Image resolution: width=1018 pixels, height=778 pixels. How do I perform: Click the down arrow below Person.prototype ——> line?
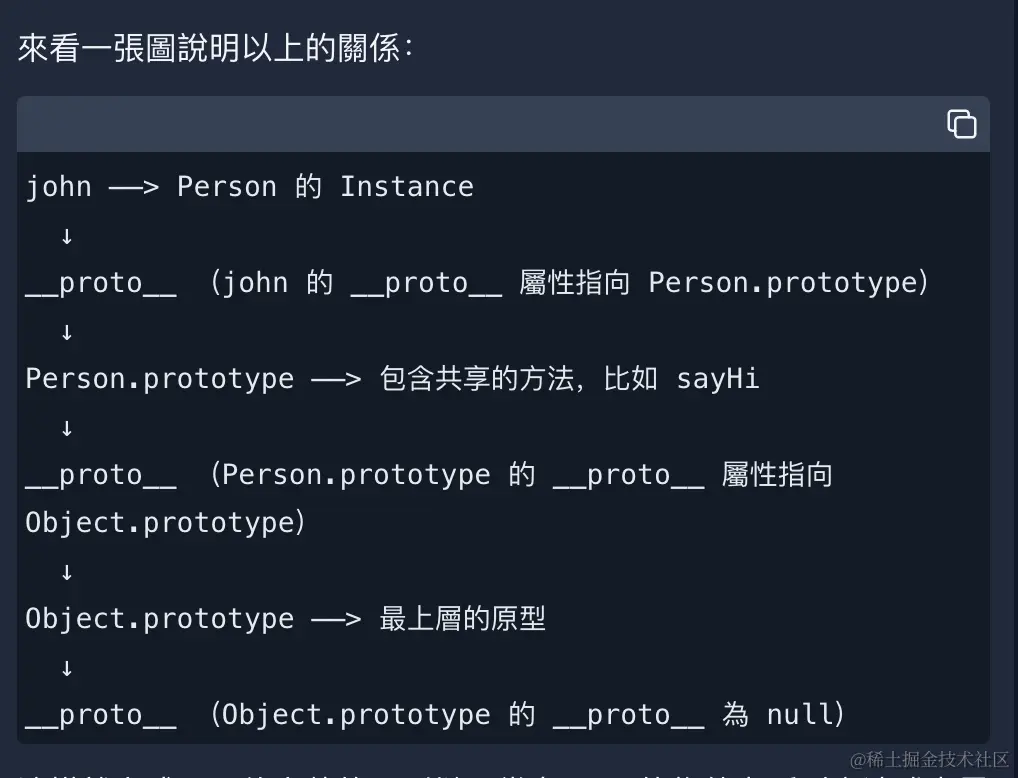click(x=66, y=428)
